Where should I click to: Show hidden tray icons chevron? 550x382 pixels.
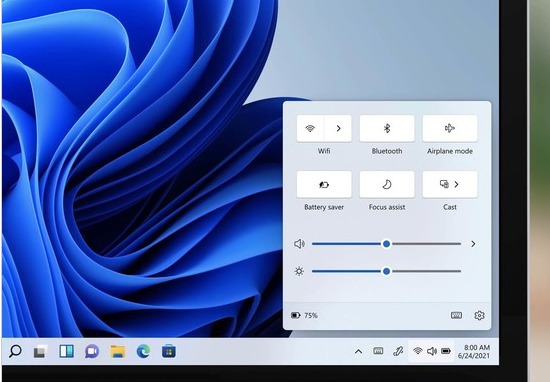(x=358, y=351)
